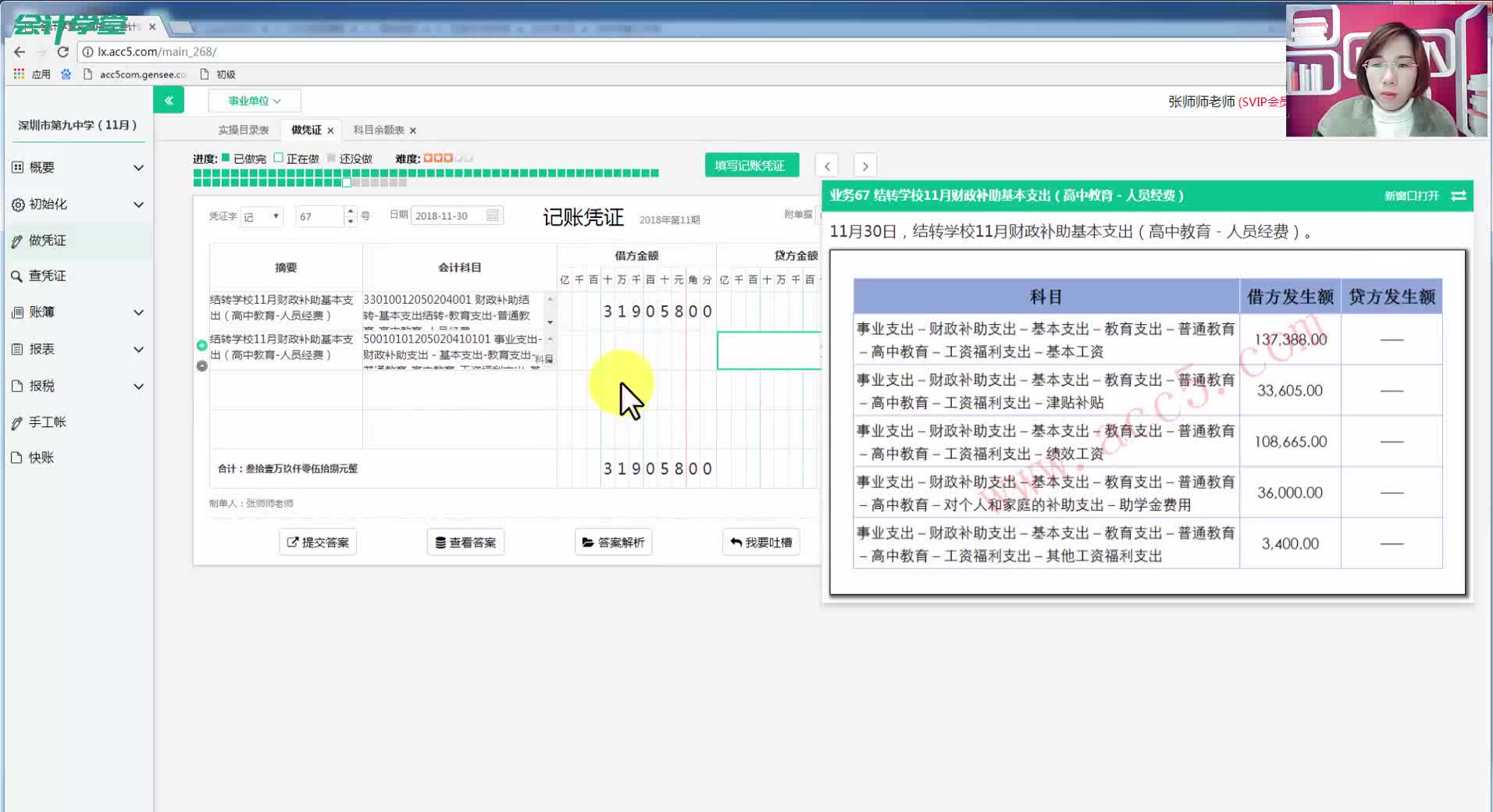This screenshot has height=812, width=1493.
Task: Click the 提交答案 button
Action: [318, 542]
